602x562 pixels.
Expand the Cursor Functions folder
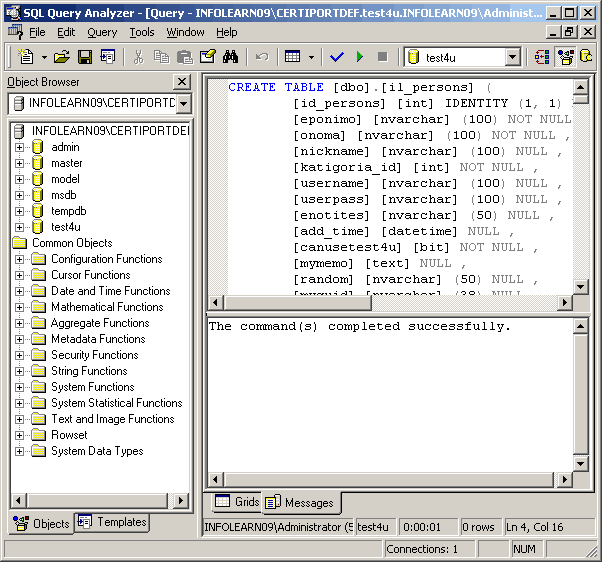point(19,275)
